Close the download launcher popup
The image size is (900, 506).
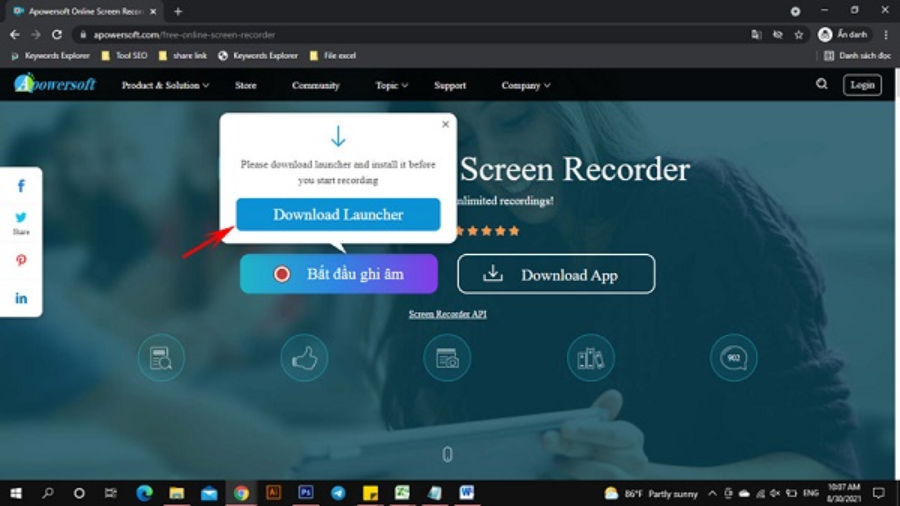(445, 124)
